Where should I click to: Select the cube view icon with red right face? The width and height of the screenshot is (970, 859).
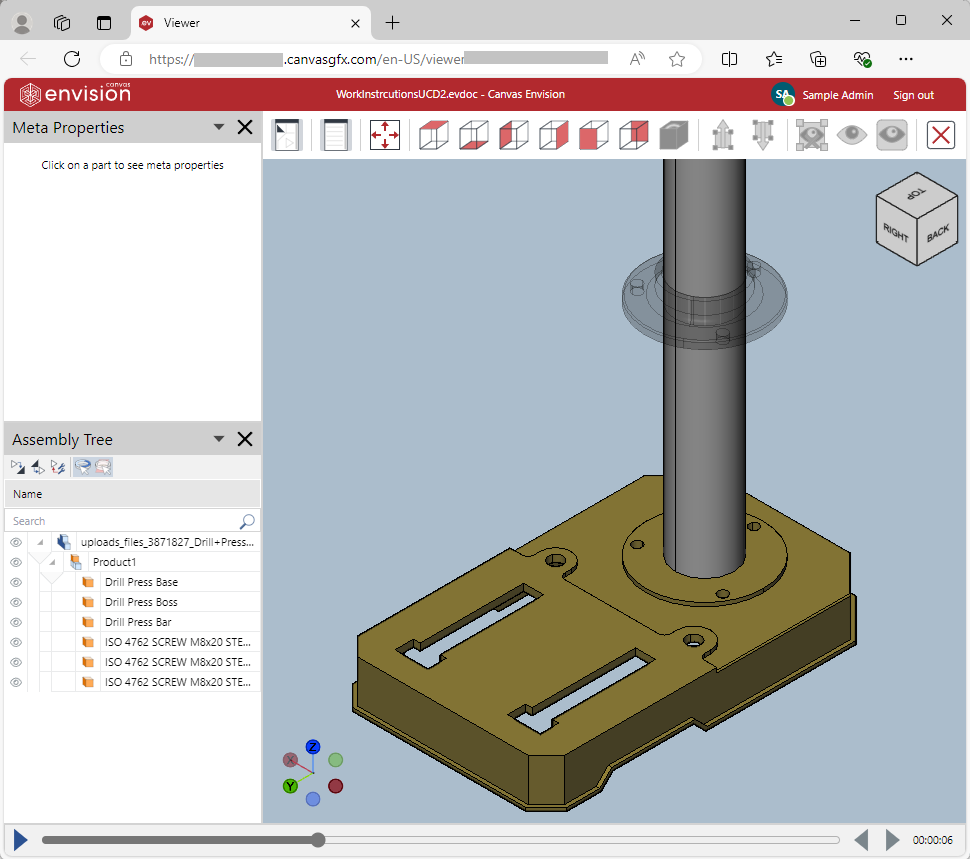(554, 135)
